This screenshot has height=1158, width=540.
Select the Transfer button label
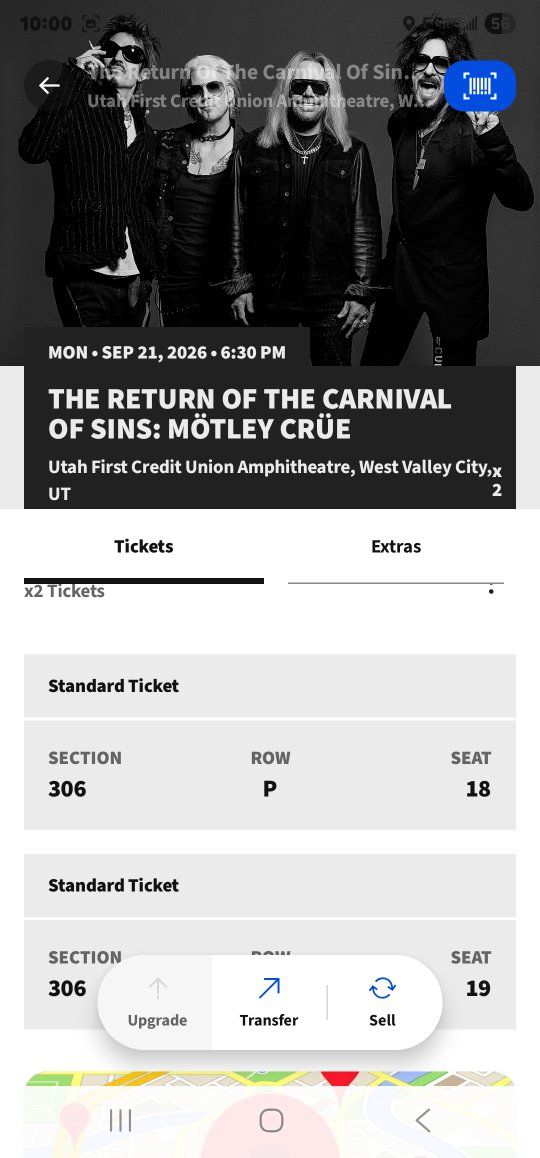tap(269, 1020)
